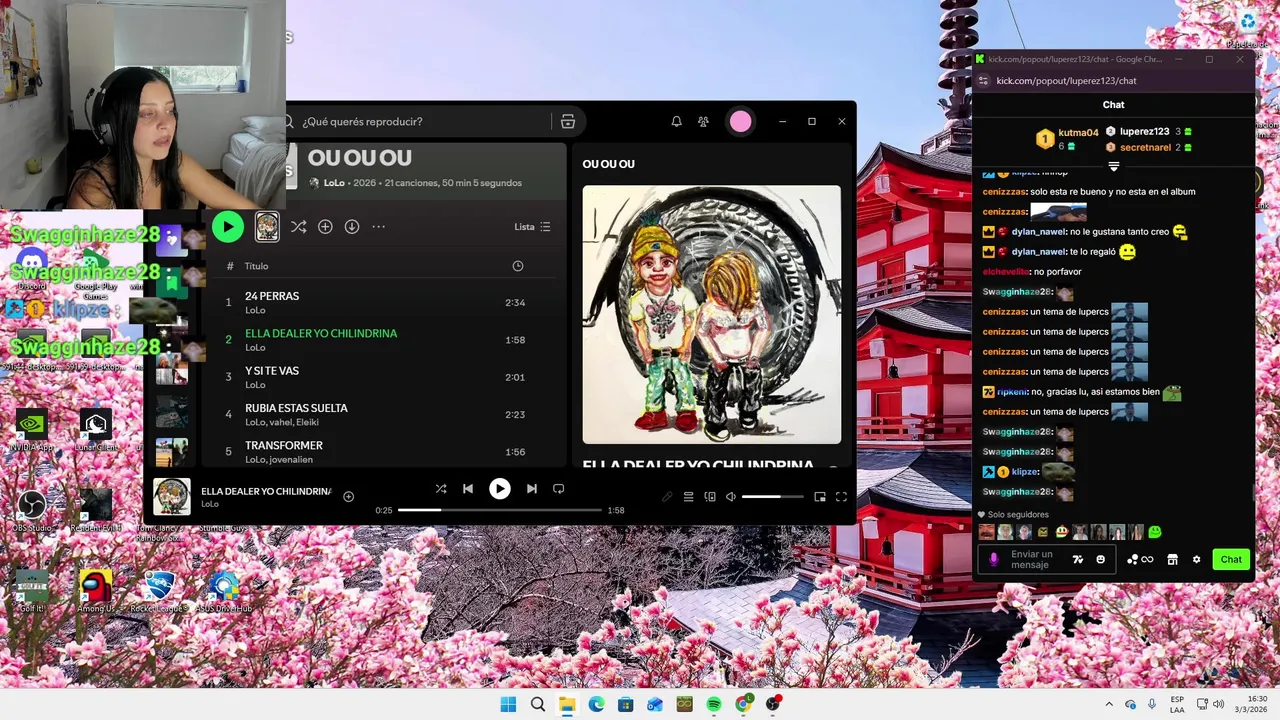Image resolution: width=1280 pixels, height=720 pixels.
Task: Open Kick chat settings gear
Action: point(1196,560)
